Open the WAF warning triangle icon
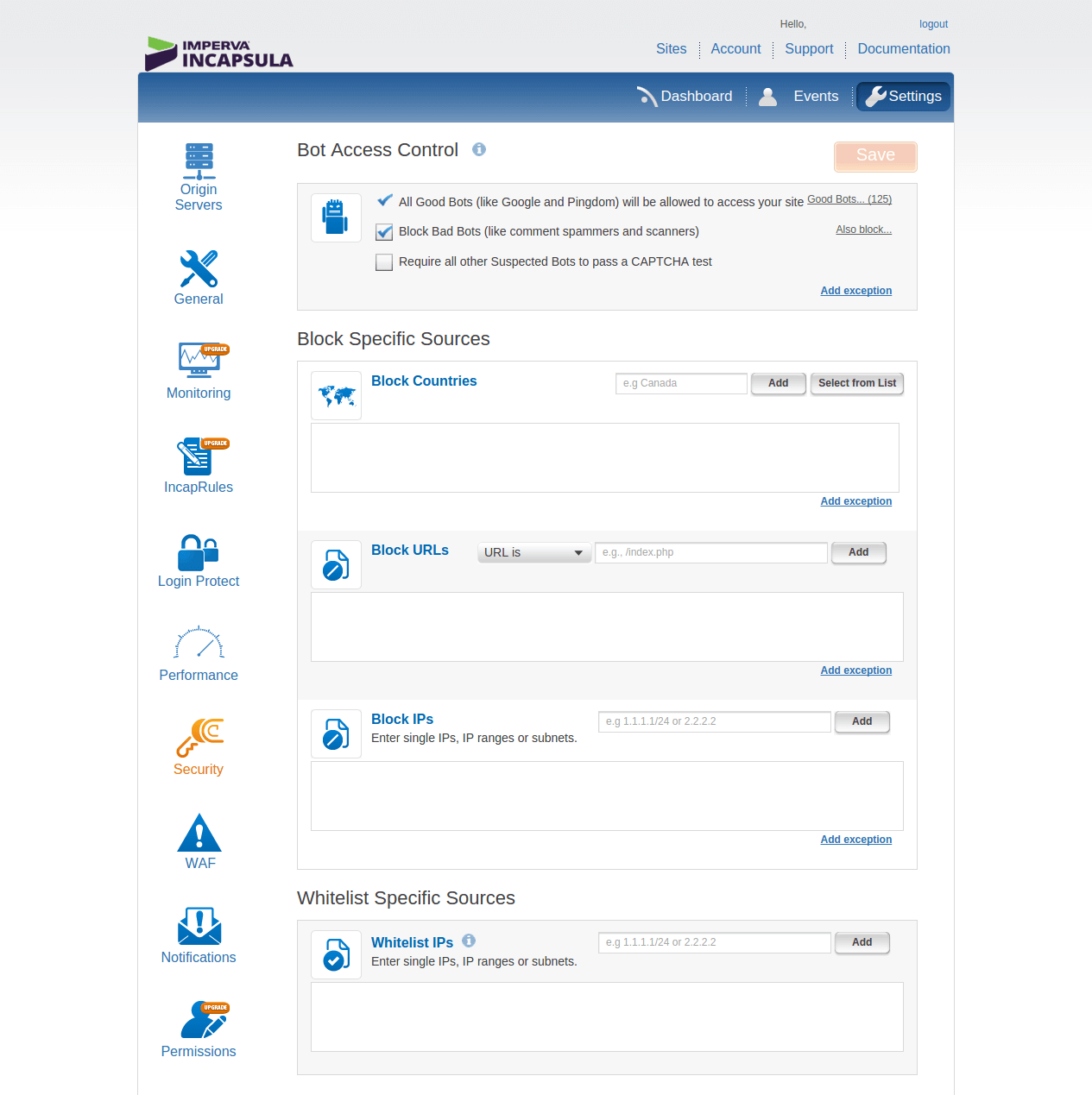 pyautogui.click(x=199, y=834)
